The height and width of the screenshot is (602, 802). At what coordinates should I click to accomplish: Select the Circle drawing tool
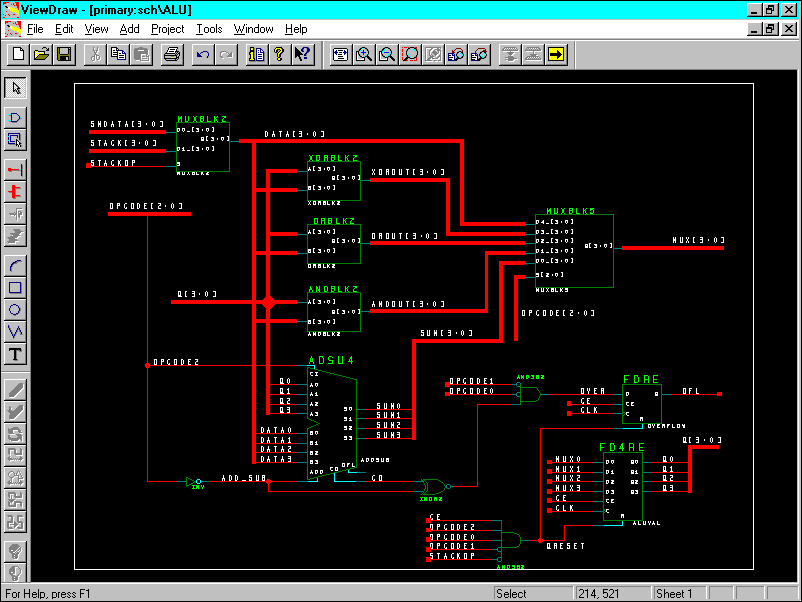[x=16, y=309]
